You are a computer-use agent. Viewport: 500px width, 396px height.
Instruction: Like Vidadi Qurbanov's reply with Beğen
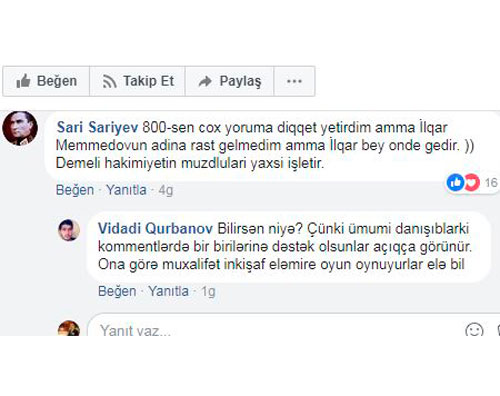tap(117, 291)
